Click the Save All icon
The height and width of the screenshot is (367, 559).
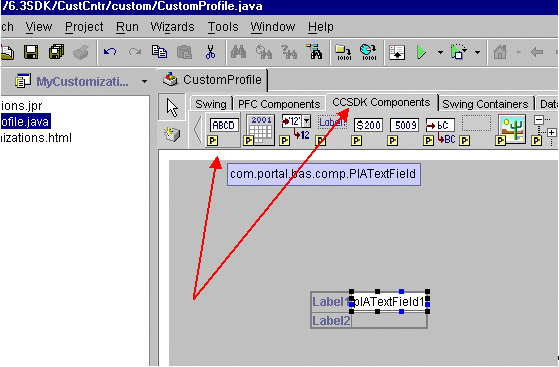point(56,52)
